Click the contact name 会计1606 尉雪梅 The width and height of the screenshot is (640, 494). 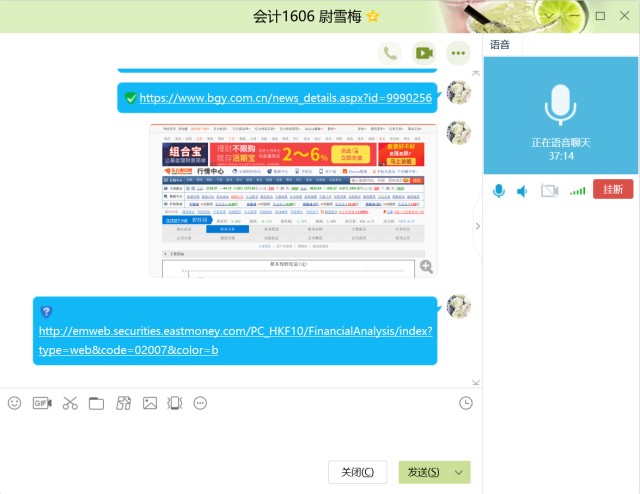point(307,16)
